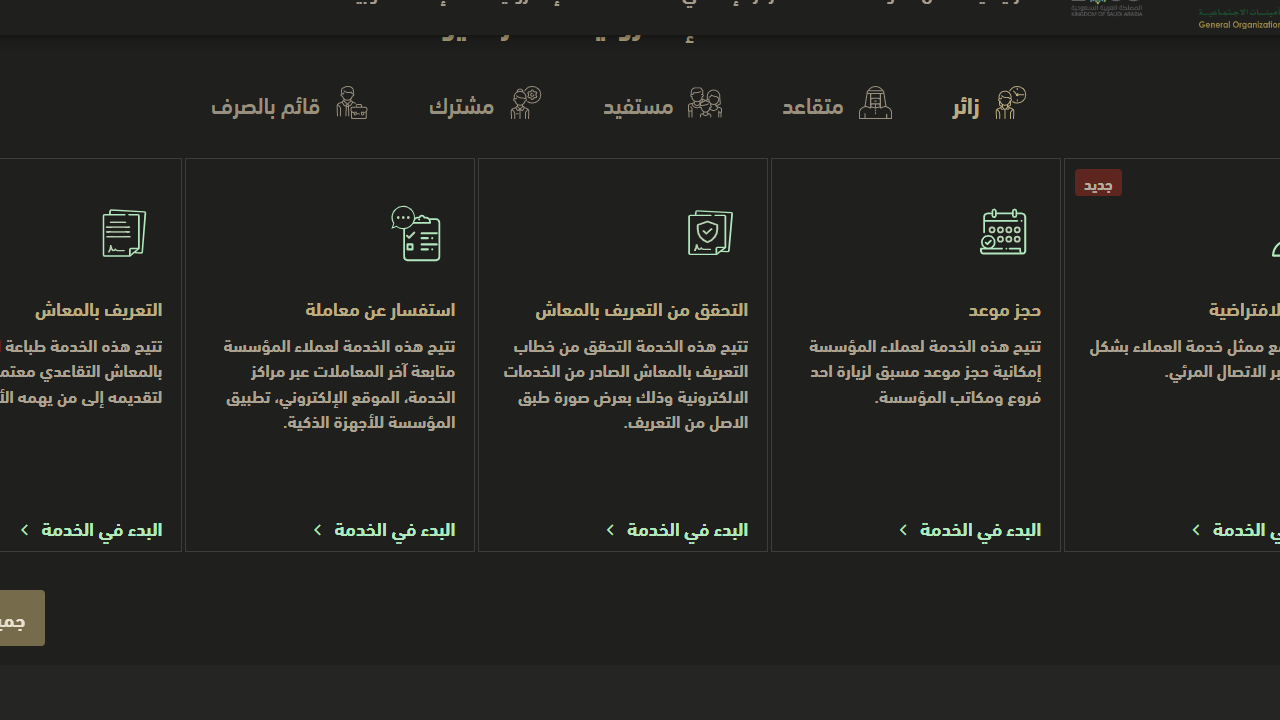This screenshot has width=1280, height=720.
Task: Click the all-services gold button at bottom left
Action: coord(22,618)
